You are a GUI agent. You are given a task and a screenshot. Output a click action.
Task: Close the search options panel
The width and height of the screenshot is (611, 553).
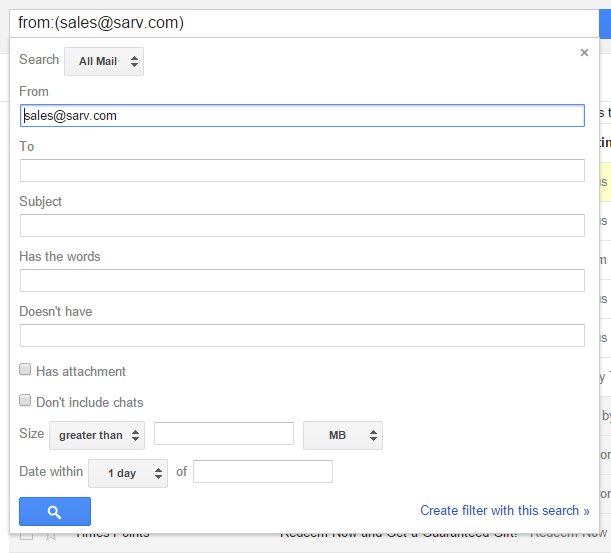click(584, 53)
